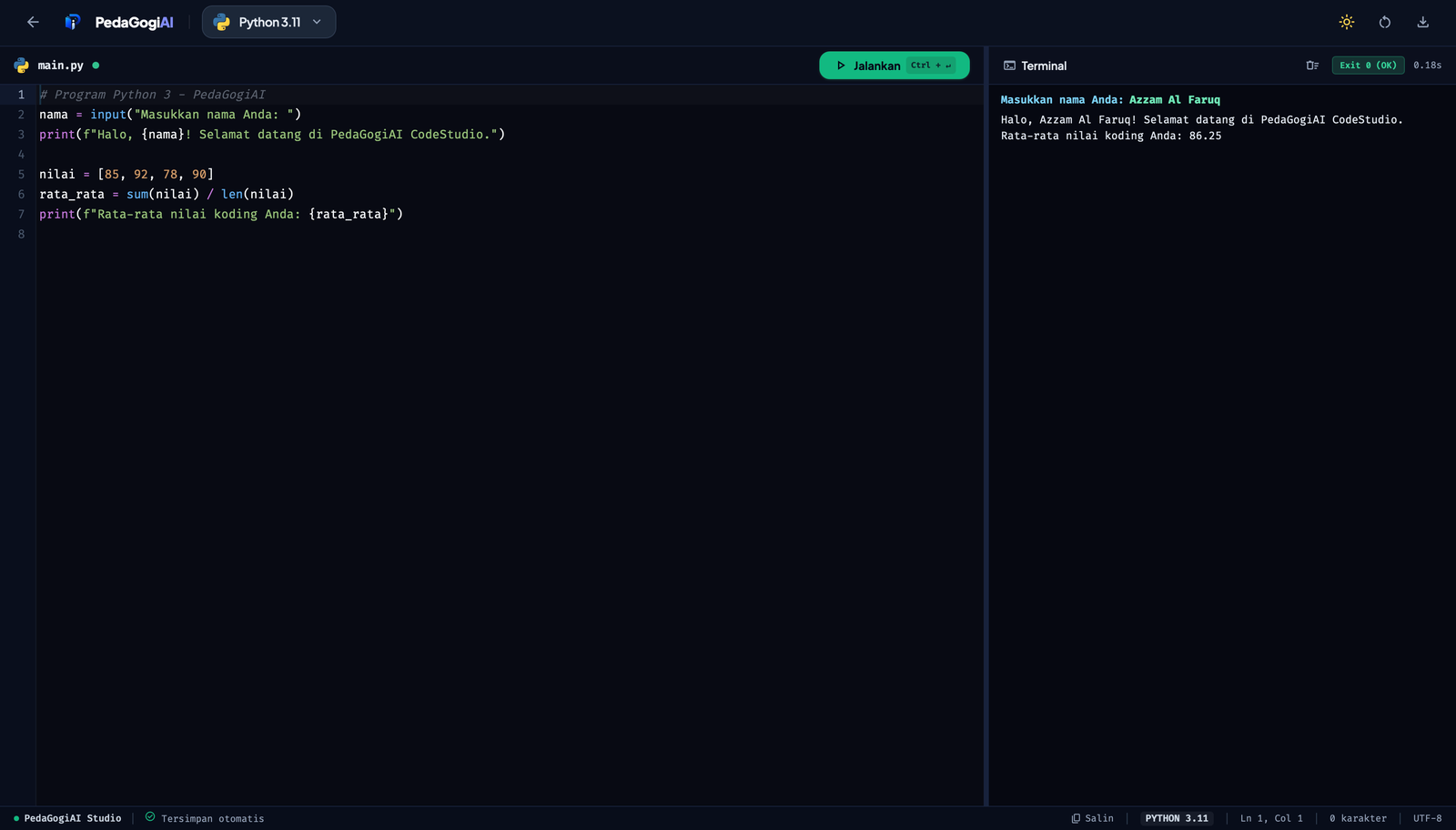Click the reset code icon
The image size is (1456, 830).
click(x=1385, y=22)
